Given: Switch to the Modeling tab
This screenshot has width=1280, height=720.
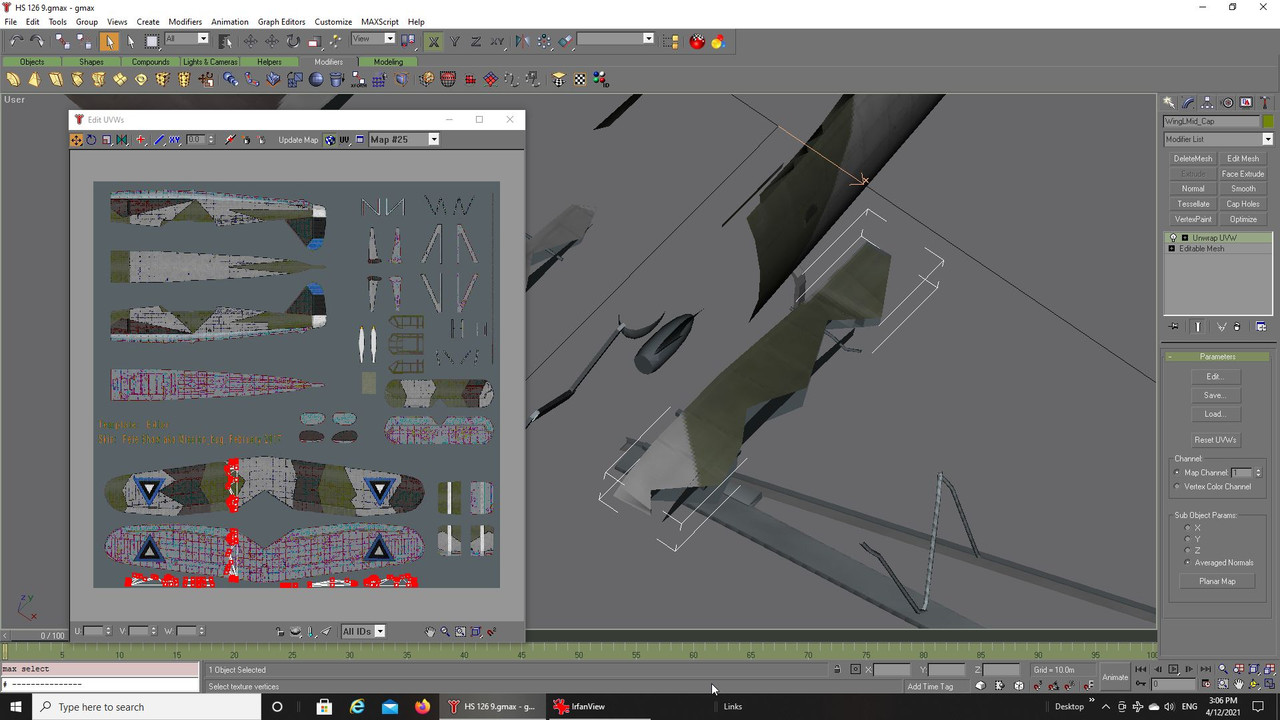Looking at the screenshot, I should [388, 62].
